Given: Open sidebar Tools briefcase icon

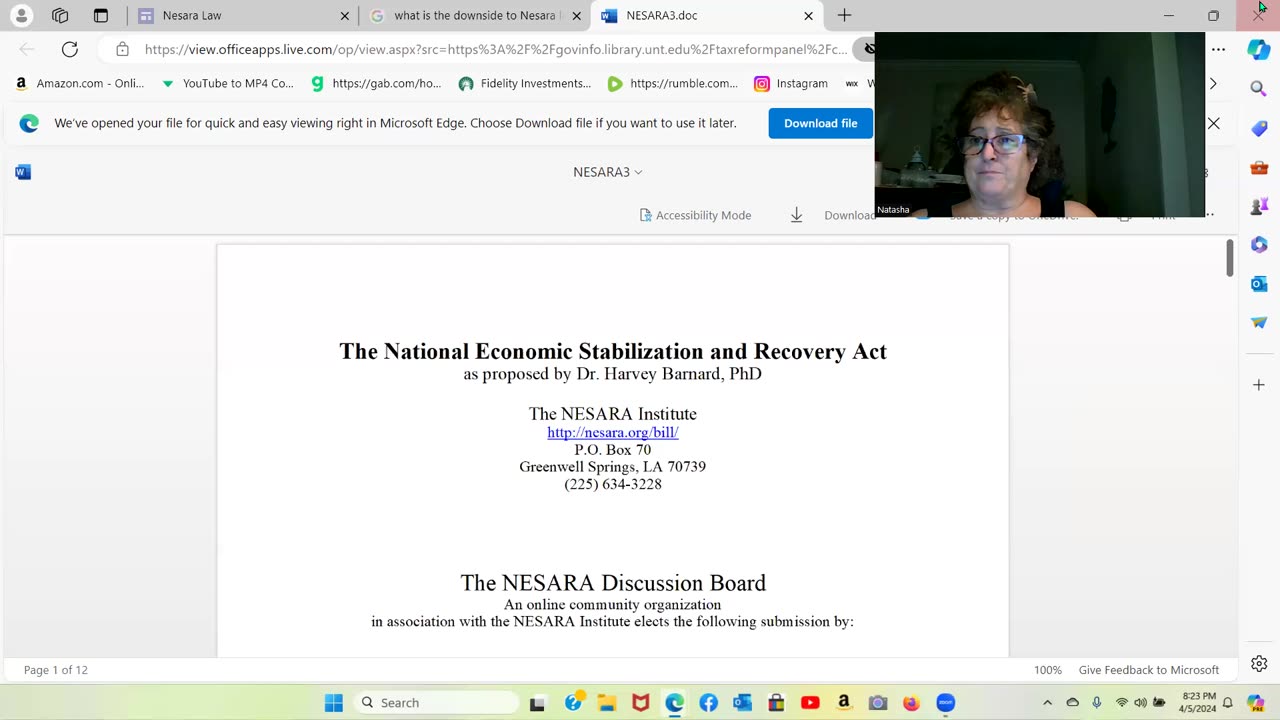Looking at the screenshot, I should pos(1259,167).
